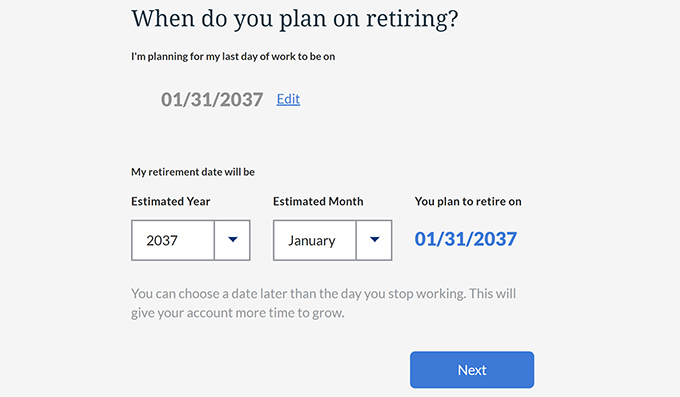The width and height of the screenshot is (680, 397).
Task: Click the Edit link beside the last day date
Action: click(288, 99)
